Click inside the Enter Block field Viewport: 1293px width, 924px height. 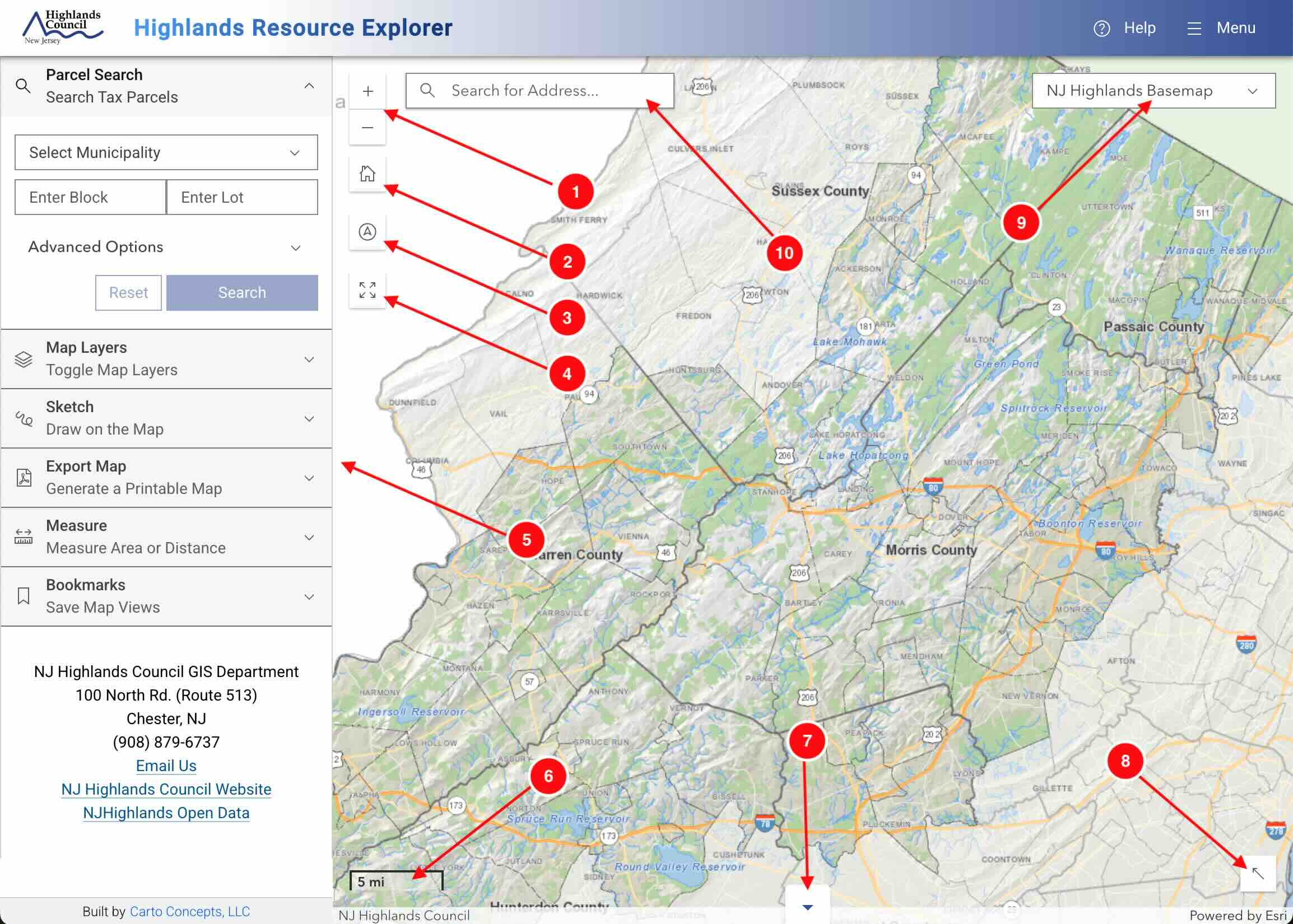point(89,197)
